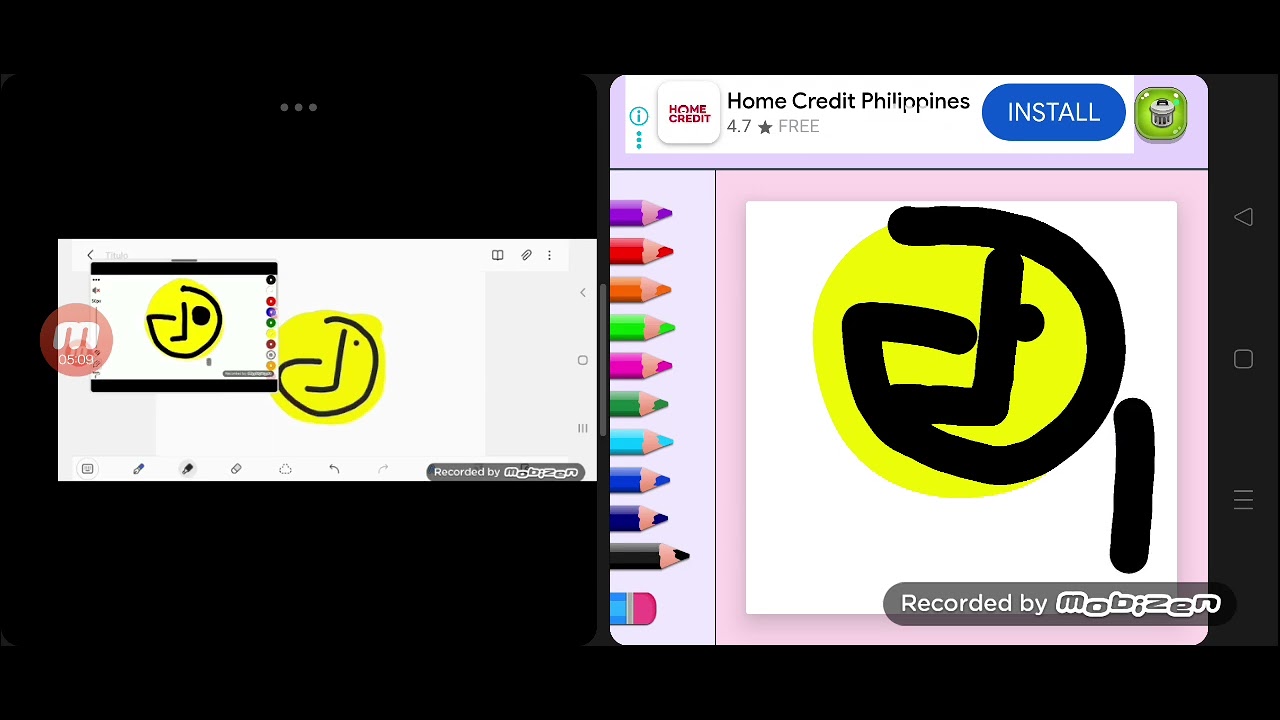Image resolution: width=1280 pixels, height=720 pixels.
Task: Select the black pencil
Action: (649, 556)
